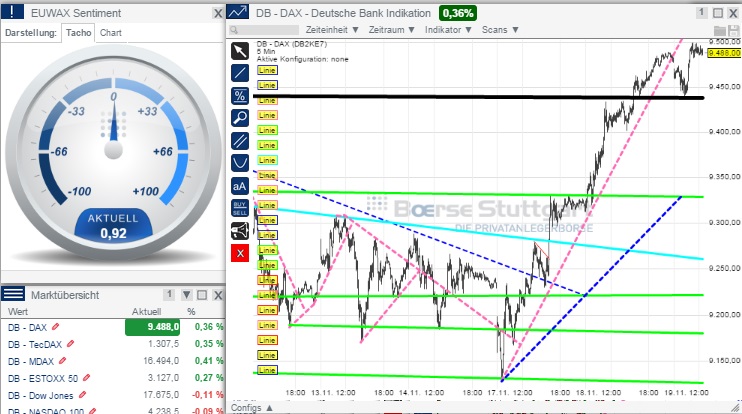Viewport: 742px width, 414px height.
Task: Click the save disk icon in chart toolbar
Action: tap(733, 30)
